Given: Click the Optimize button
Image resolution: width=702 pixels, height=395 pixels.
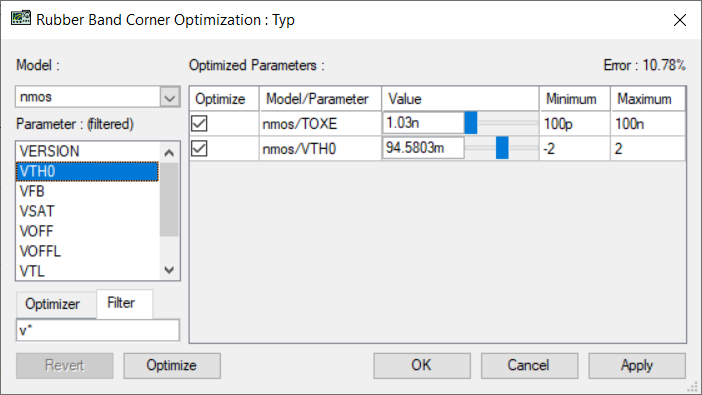Looking at the screenshot, I should coord(172,365).
